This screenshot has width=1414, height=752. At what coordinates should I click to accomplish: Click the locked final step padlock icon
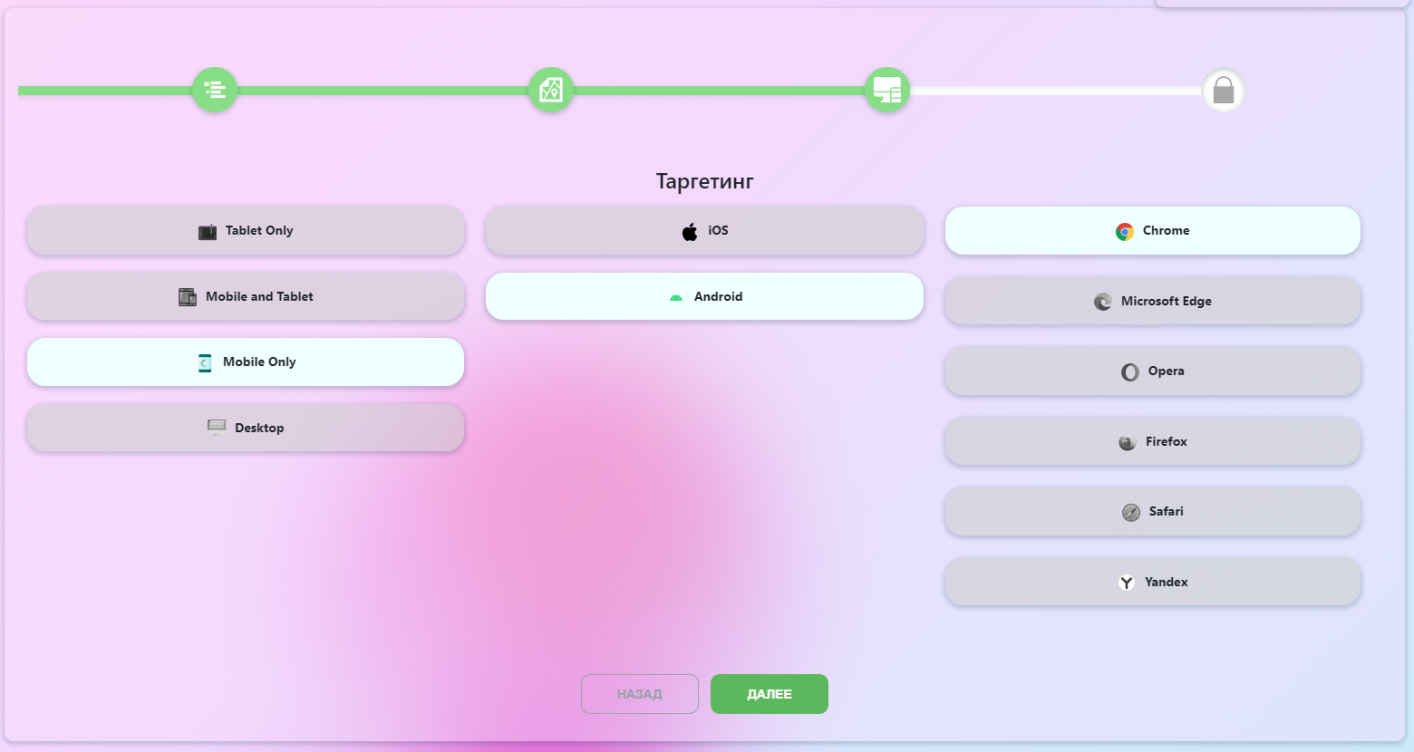1223,90
